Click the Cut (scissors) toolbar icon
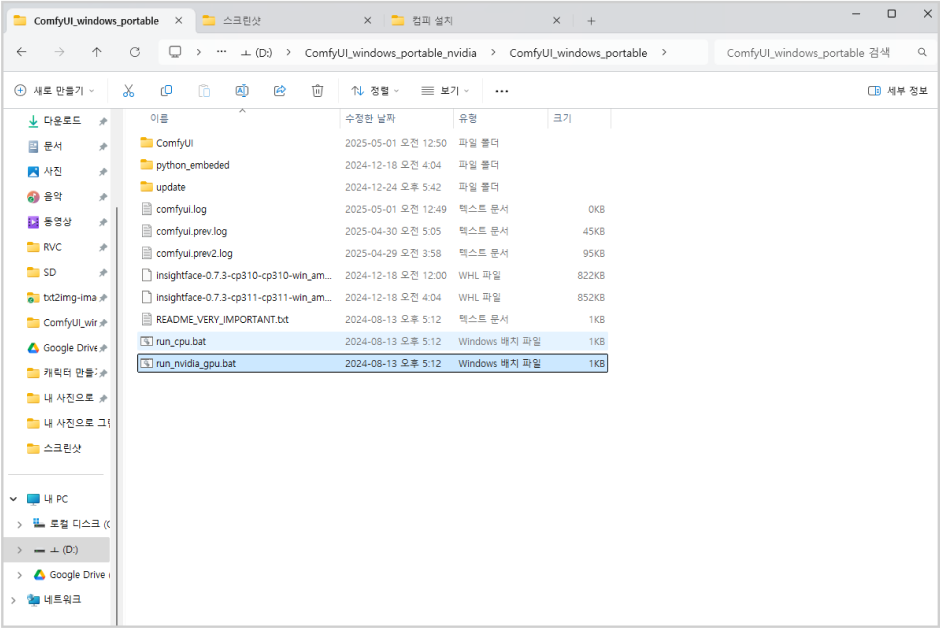Viewport: 940px width, 628px height. [x=128, y=91]
